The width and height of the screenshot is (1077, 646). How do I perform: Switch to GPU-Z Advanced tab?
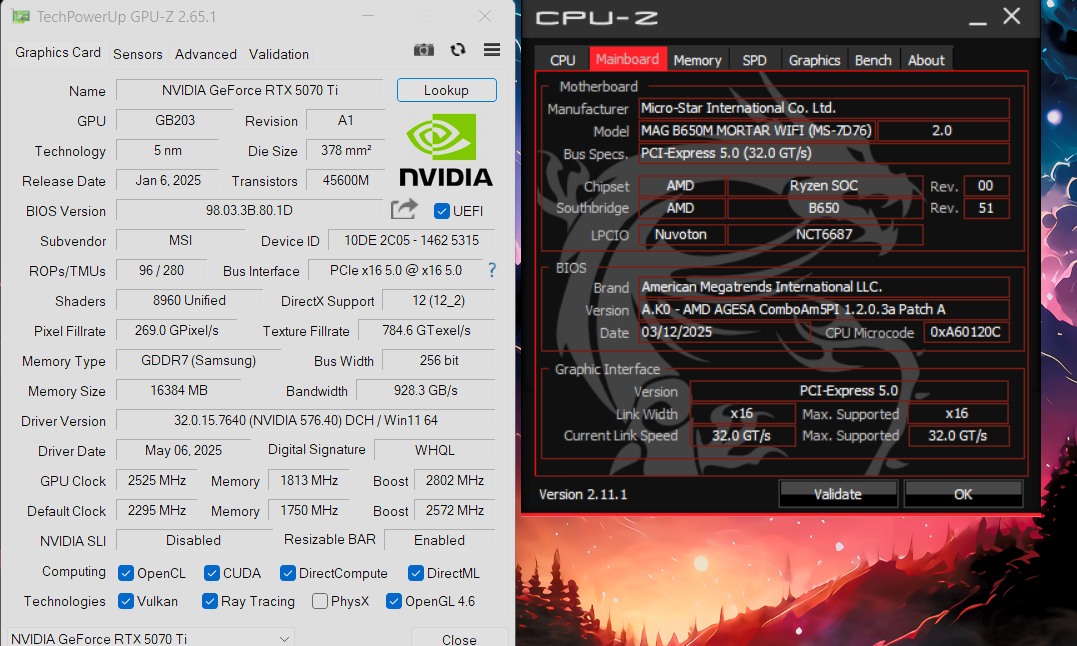[x=205, y=54]
